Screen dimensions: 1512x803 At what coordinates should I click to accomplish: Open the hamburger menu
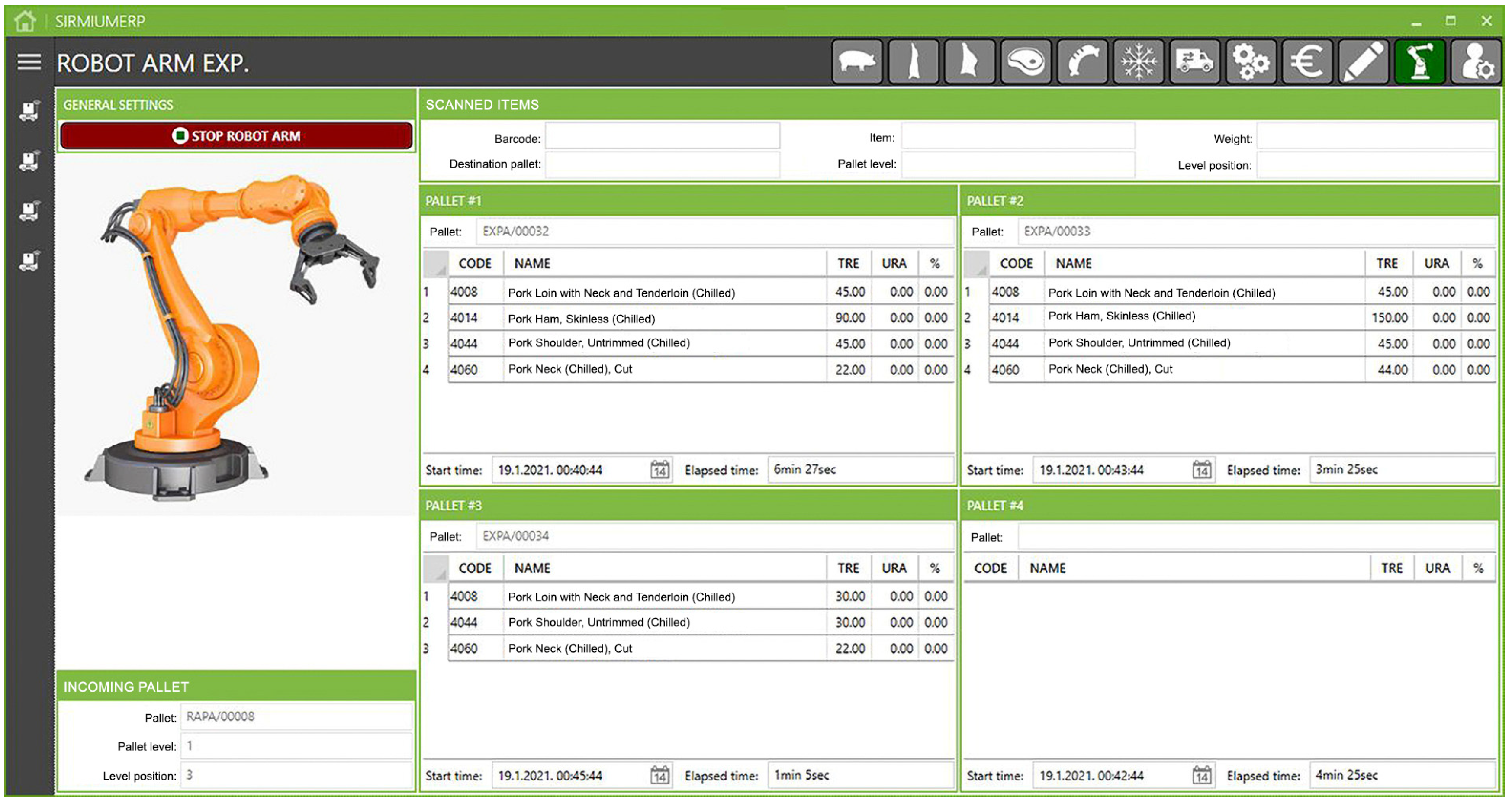[x=29, y=61]
